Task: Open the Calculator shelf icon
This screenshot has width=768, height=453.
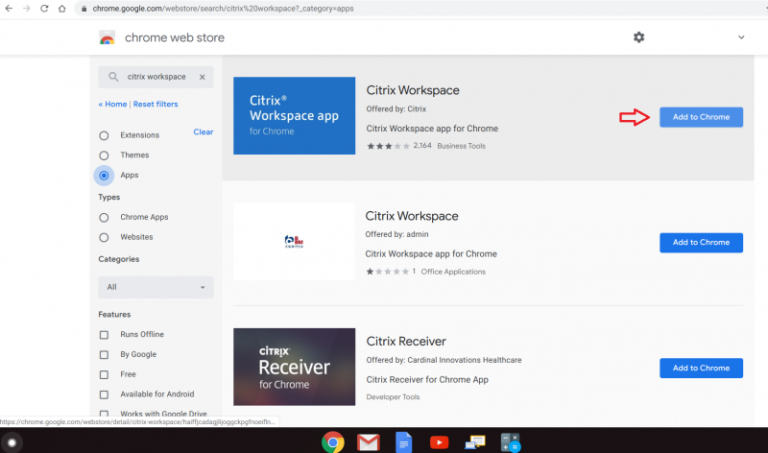Action: point(510,443)
